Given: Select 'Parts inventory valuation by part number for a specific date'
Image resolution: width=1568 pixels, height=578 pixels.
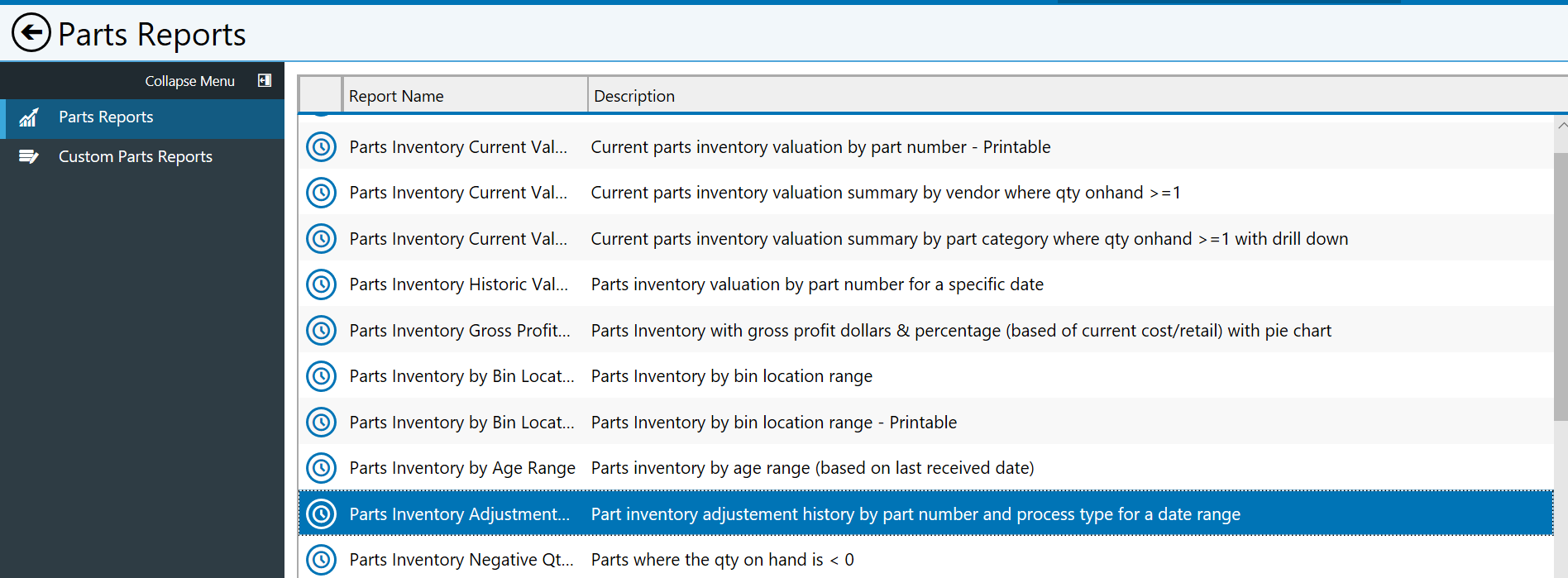Looking at the screenshot, I should pyautogui.click(x=817, y=284).
